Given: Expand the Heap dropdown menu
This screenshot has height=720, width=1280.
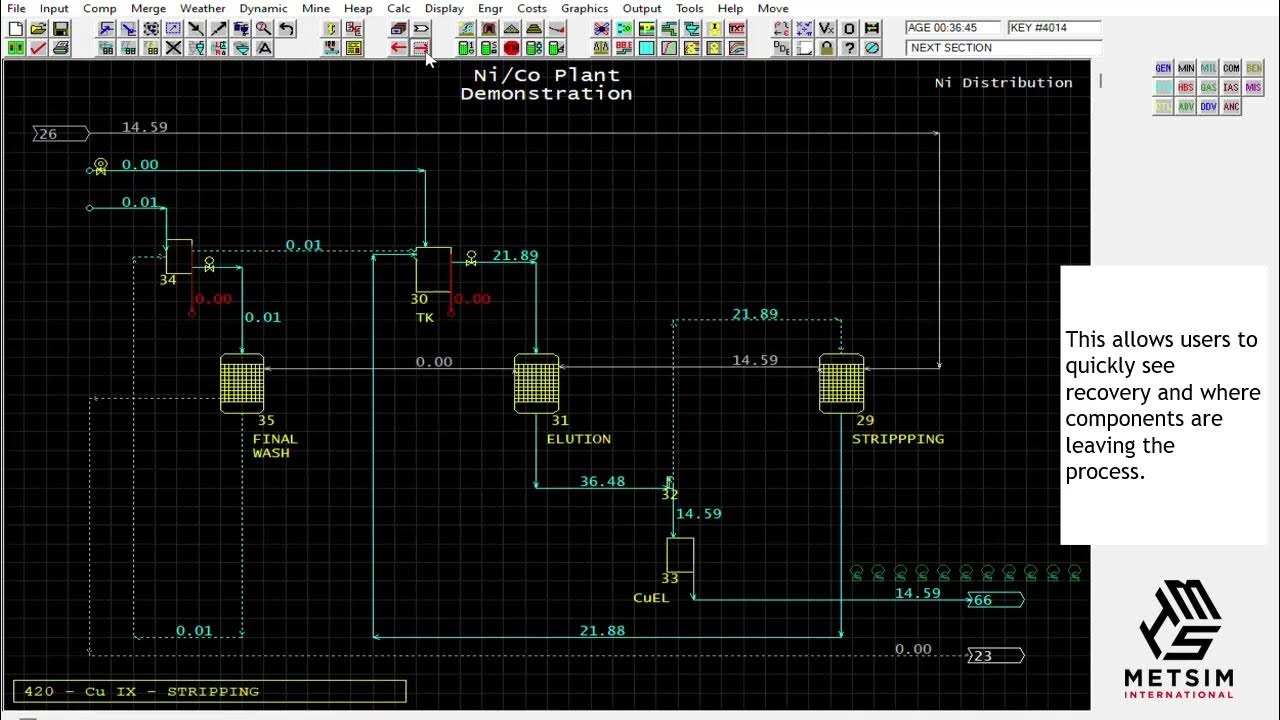Looking at the screenshot, I should [358, 8].
